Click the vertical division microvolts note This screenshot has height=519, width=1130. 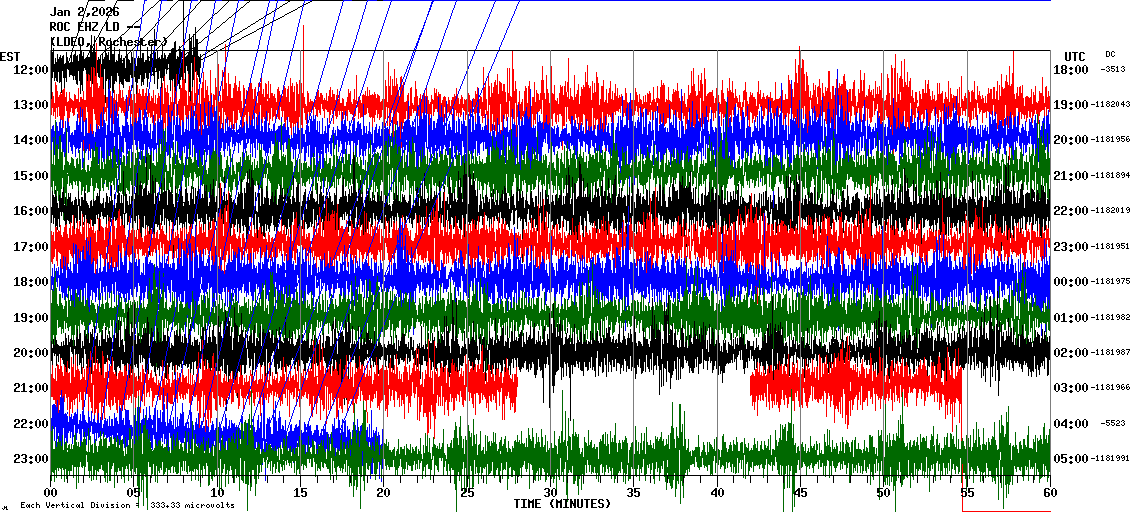pyautogui.click(x=126, y=505)
